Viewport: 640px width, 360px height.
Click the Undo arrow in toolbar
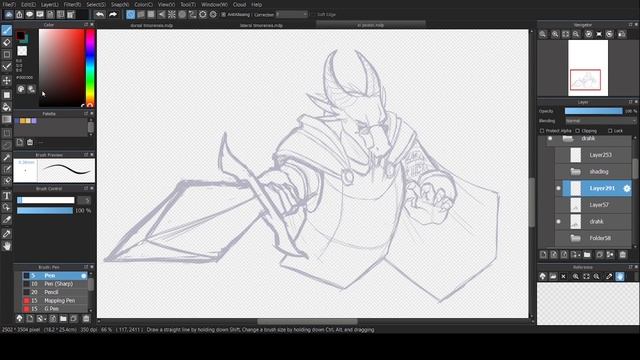tap(100, 14)
